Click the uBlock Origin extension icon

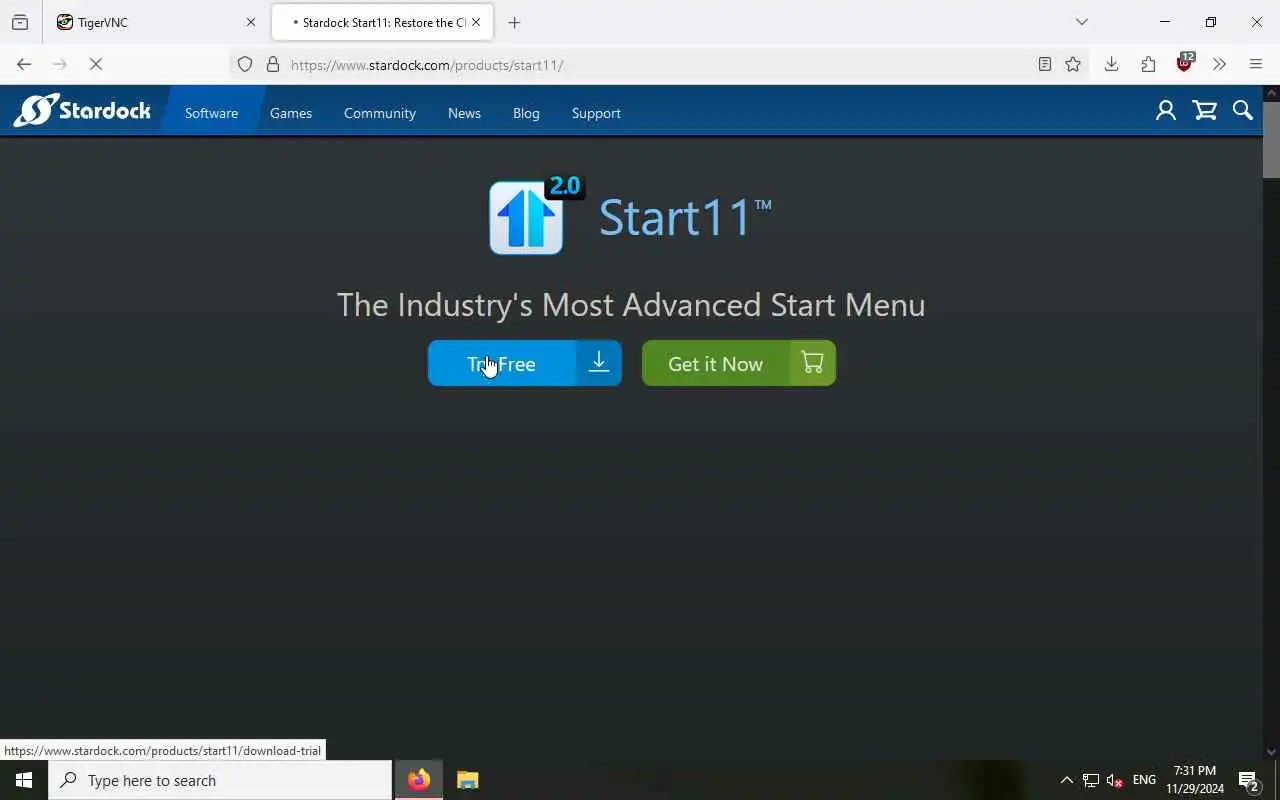coord(1185,63)
